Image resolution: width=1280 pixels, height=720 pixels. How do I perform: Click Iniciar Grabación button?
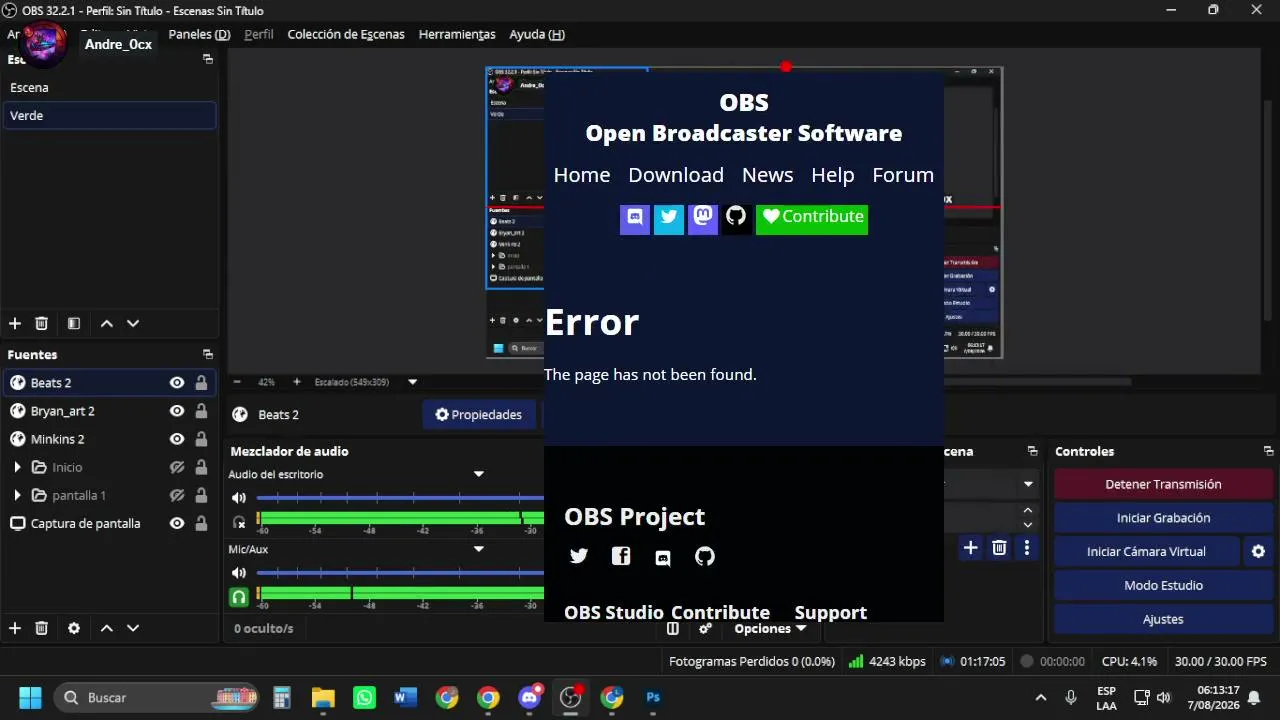coord(1163,518)
